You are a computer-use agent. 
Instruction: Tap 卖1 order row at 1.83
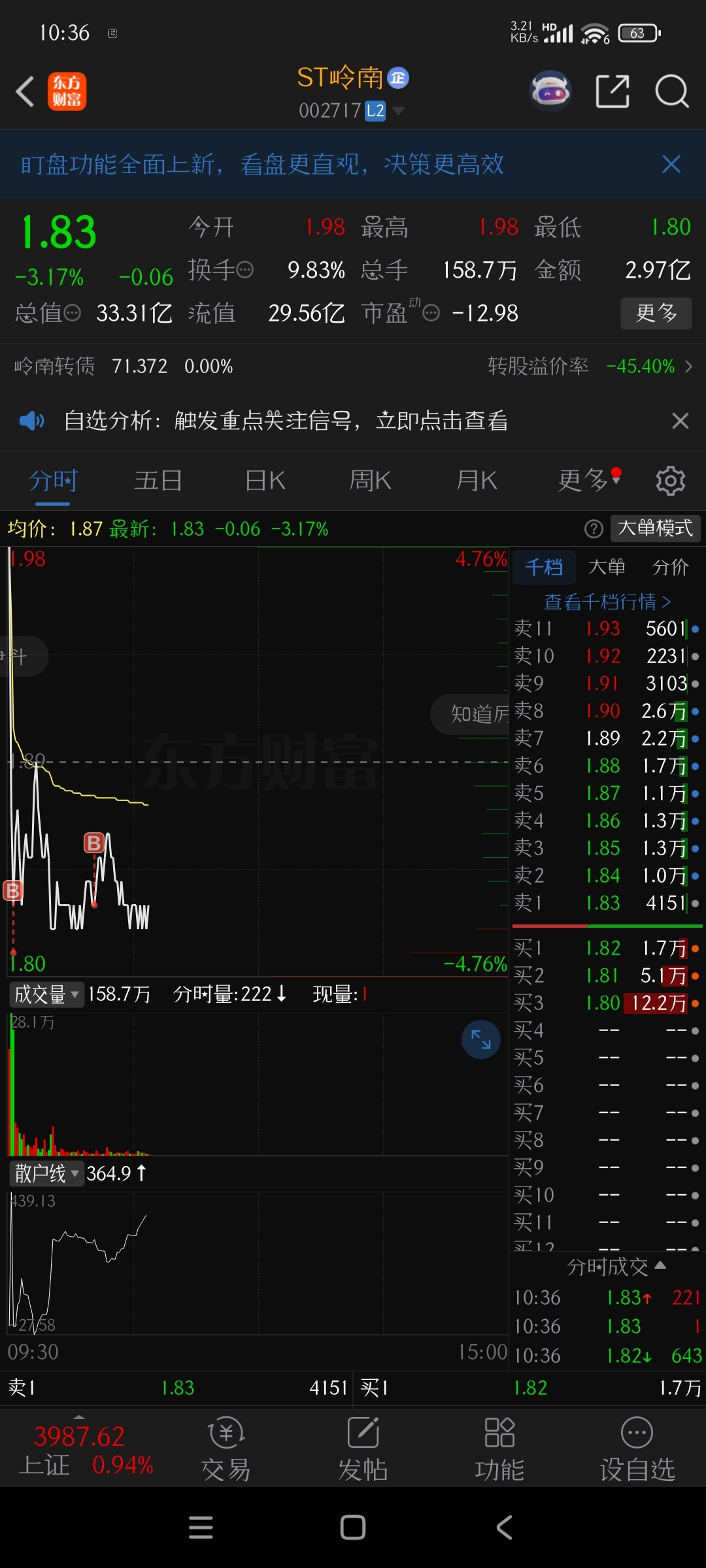(x=607, y=903)
